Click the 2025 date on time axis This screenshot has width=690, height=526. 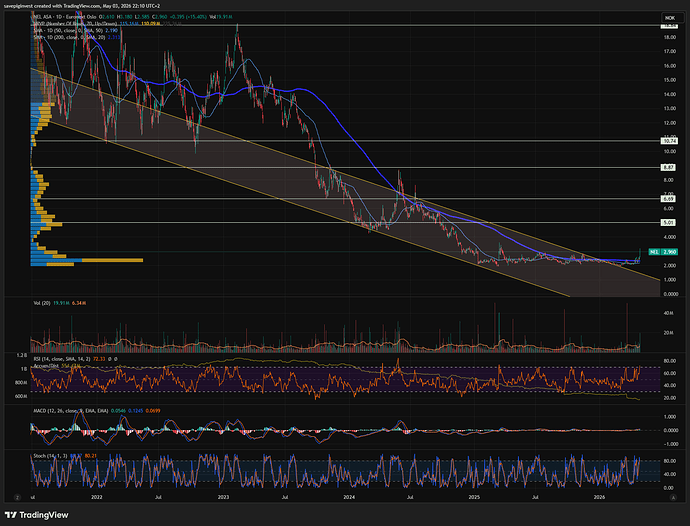point(474,497)
